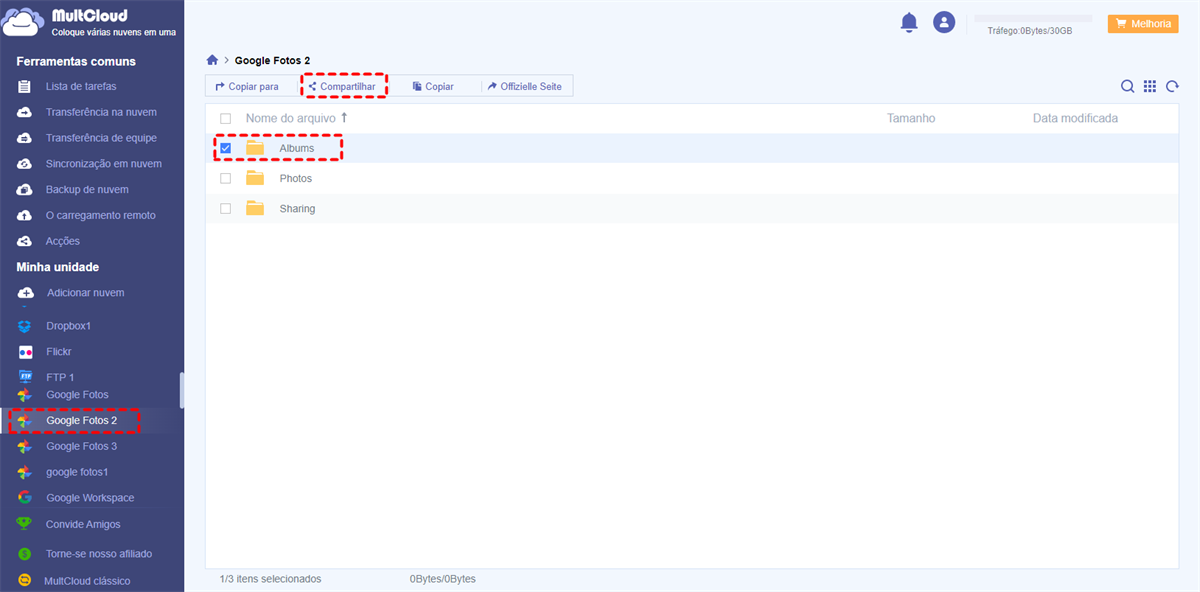1200x592 pixels.
Task: Open Google Fotos 3 in sidebar
Action: click(81, 446)
